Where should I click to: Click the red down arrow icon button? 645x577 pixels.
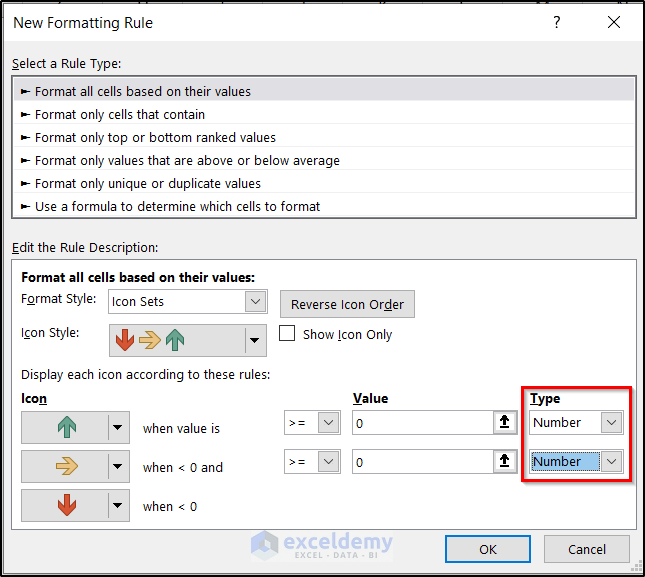(x=66, y=505)
